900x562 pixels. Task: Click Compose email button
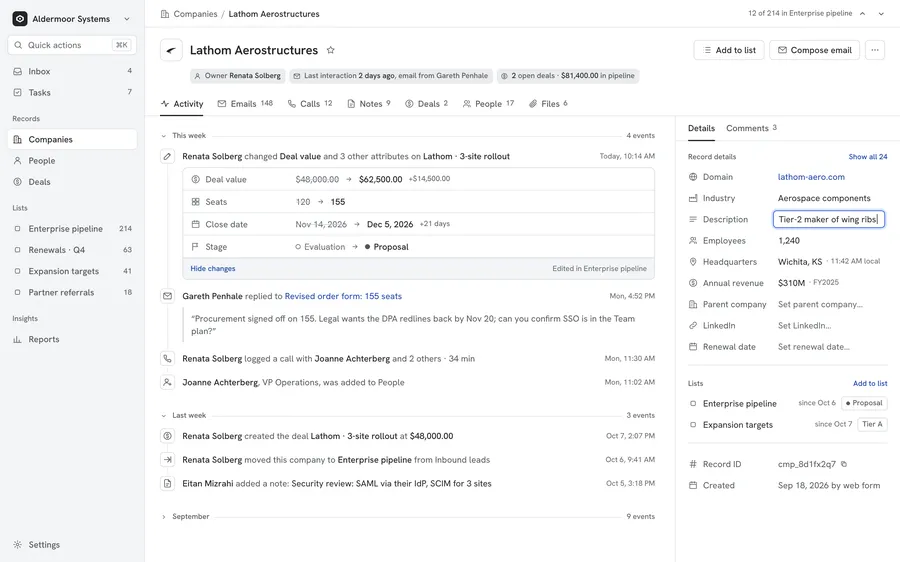pyautogui.click(x=814, y=50)
